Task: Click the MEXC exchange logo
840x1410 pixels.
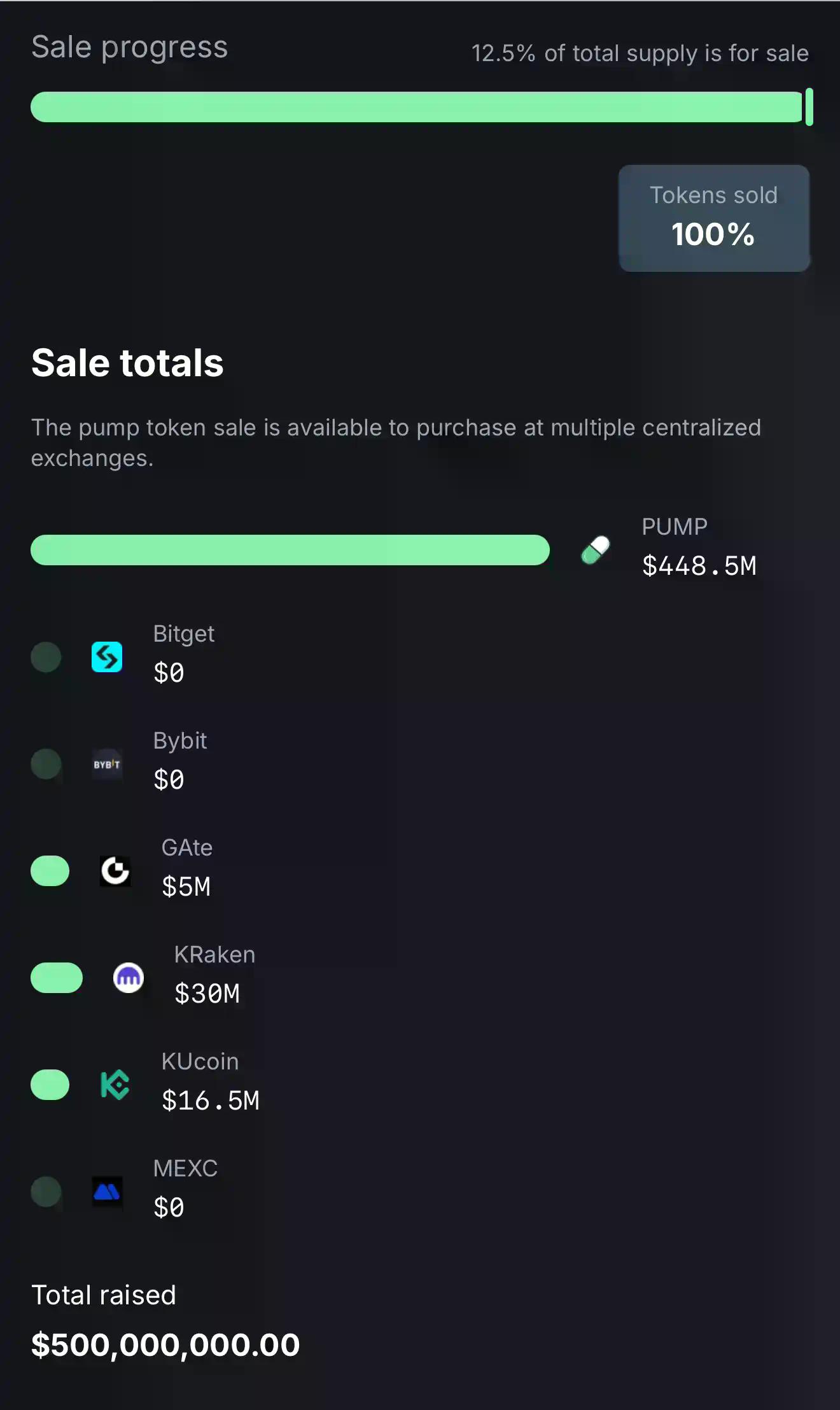Action: [x=107, y=1192]
